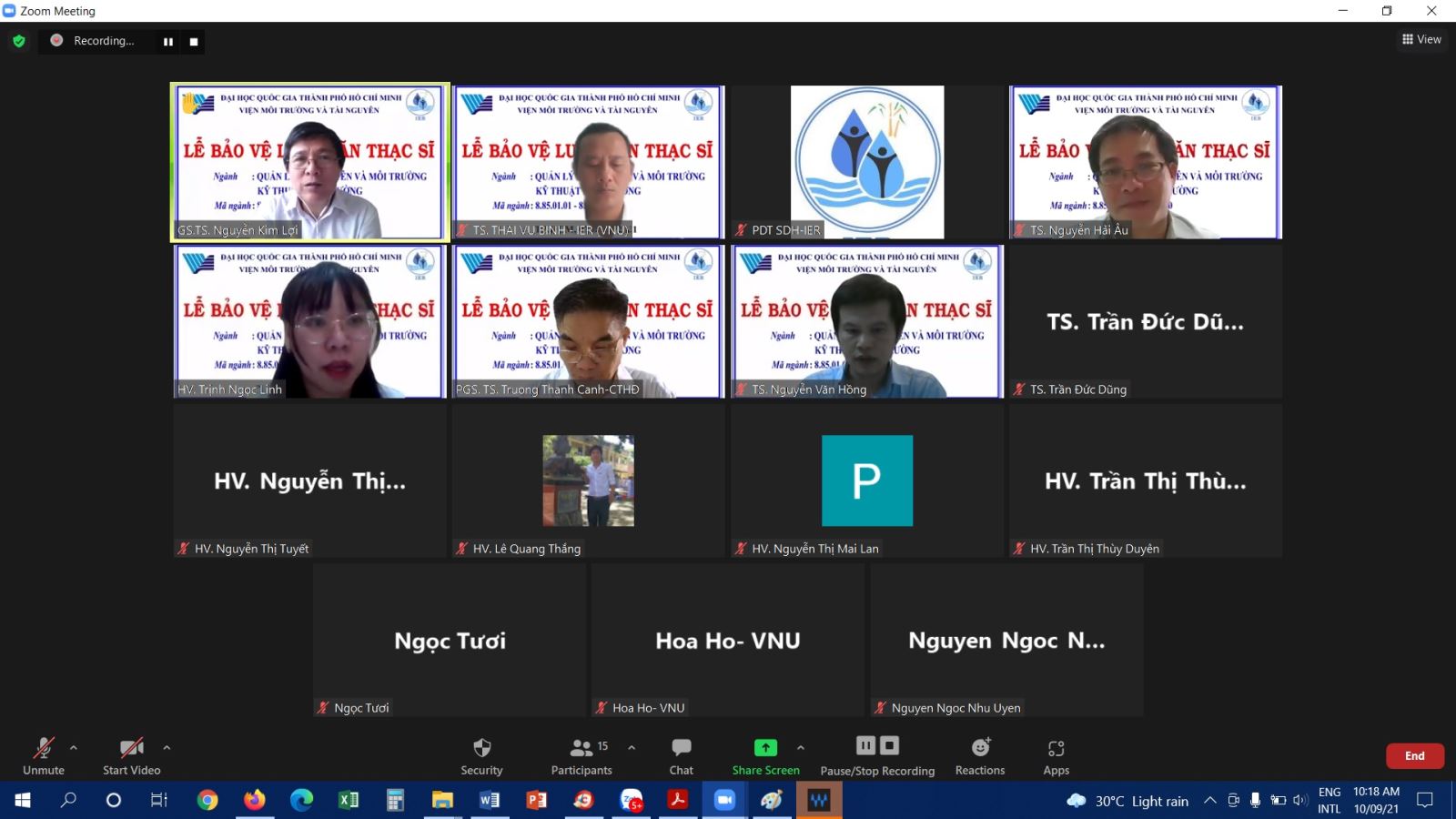Image resolution: width=1456 pixels, height=819 pixels.
Task: Expand video options arrow beside Start Video
Action: point(167,748)
